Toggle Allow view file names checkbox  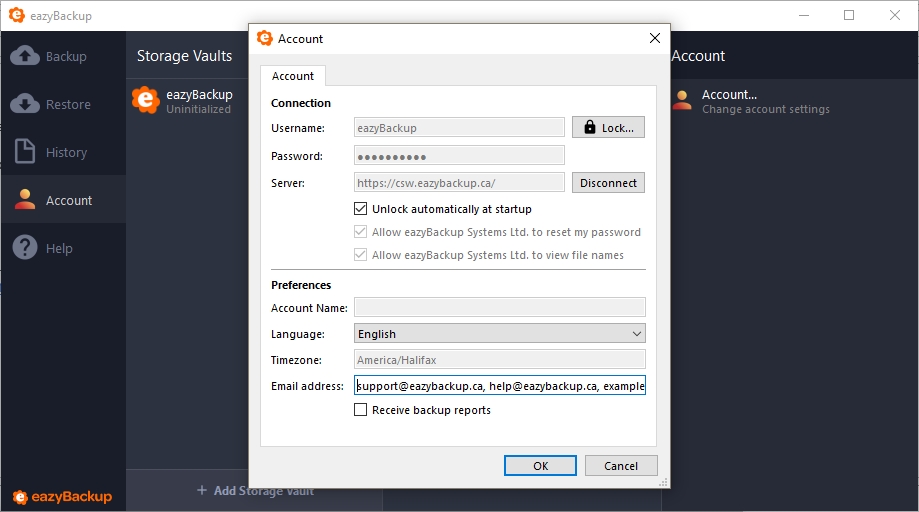(x=360, y=254)
